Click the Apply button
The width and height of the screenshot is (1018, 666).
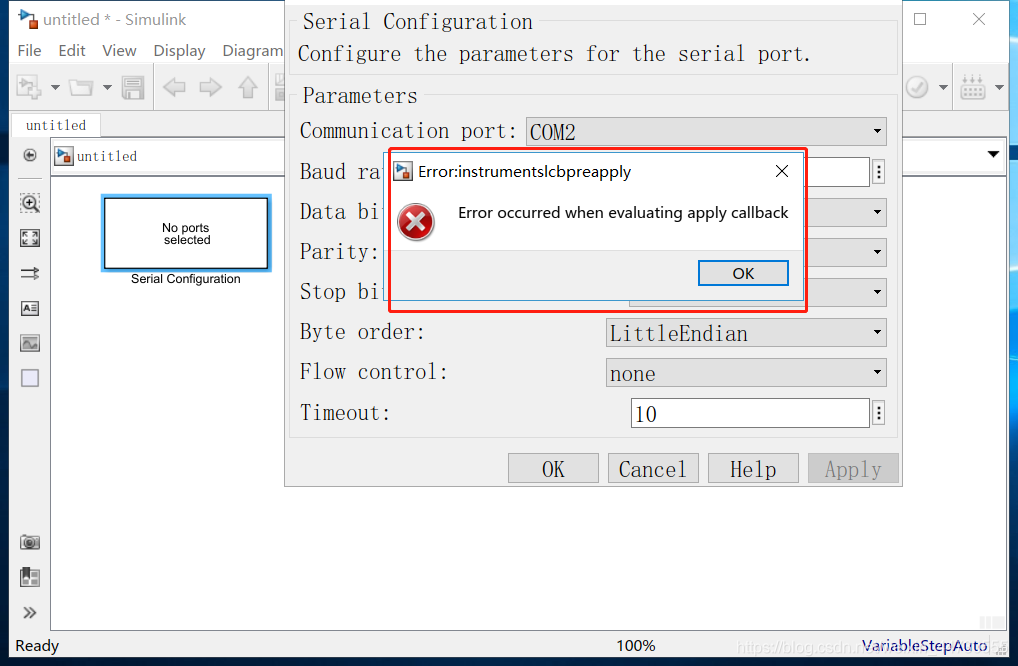(x=853, y=469)
